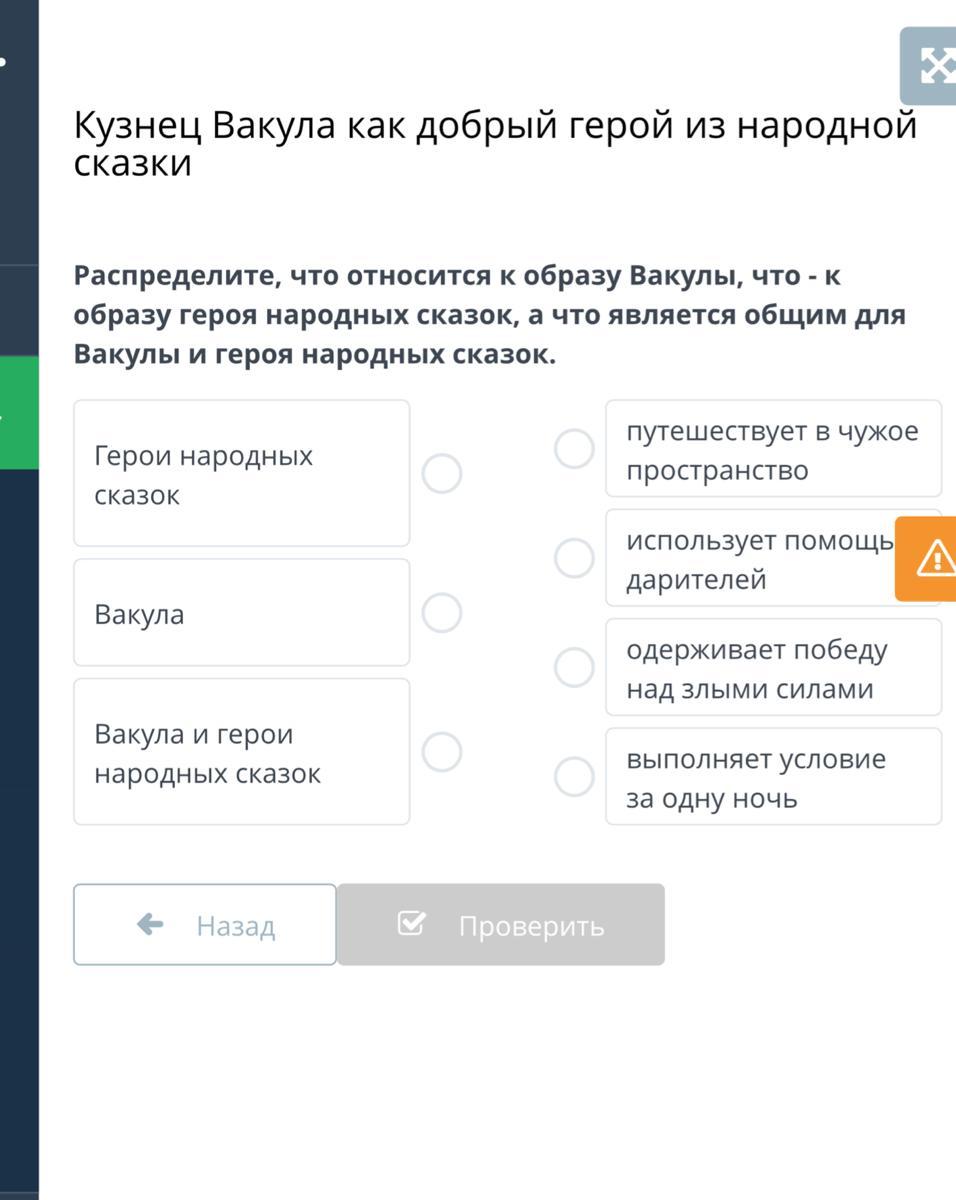This screenshot has width=956, height=1200.
Task: Select the circle for выполняет условие за одну ночь
Action: click(x=574, y=776)
